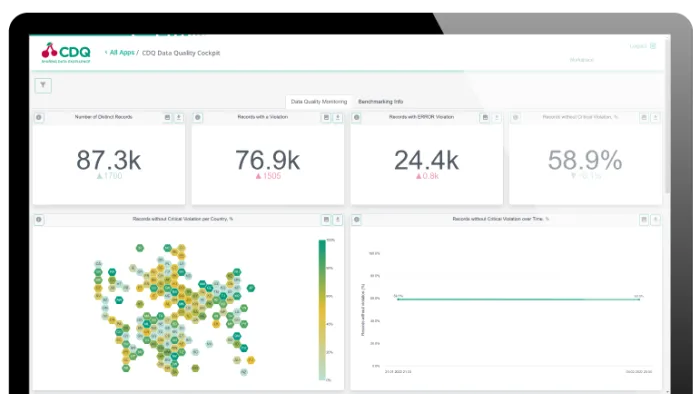Show table view for Records without Critical Violation %
This screenshot has height=394, width=700.
coord(644,117)
